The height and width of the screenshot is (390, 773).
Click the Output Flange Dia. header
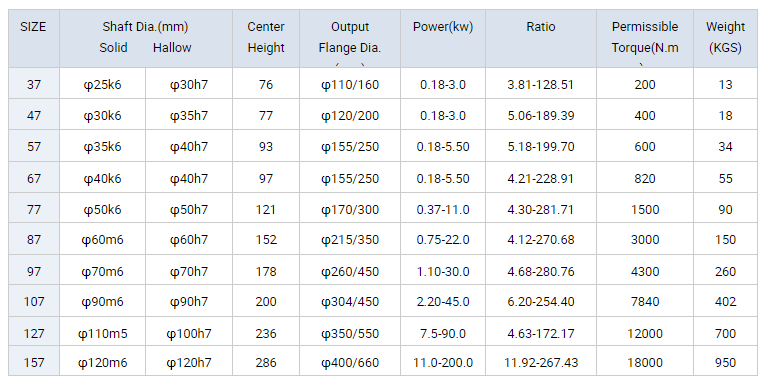(350, 38)
